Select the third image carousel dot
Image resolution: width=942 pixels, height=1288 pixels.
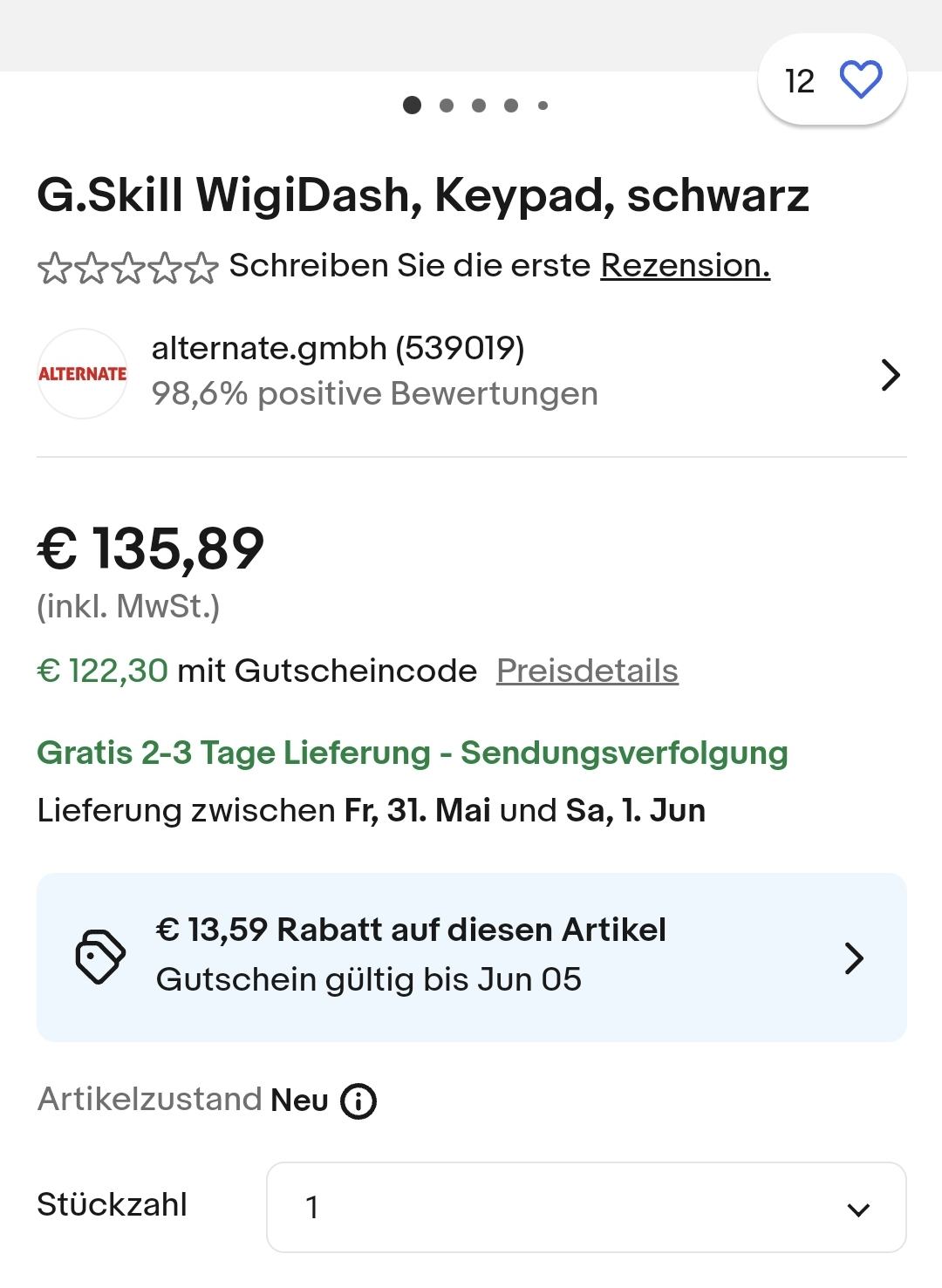pyautogui.click(x=479, y=106)
